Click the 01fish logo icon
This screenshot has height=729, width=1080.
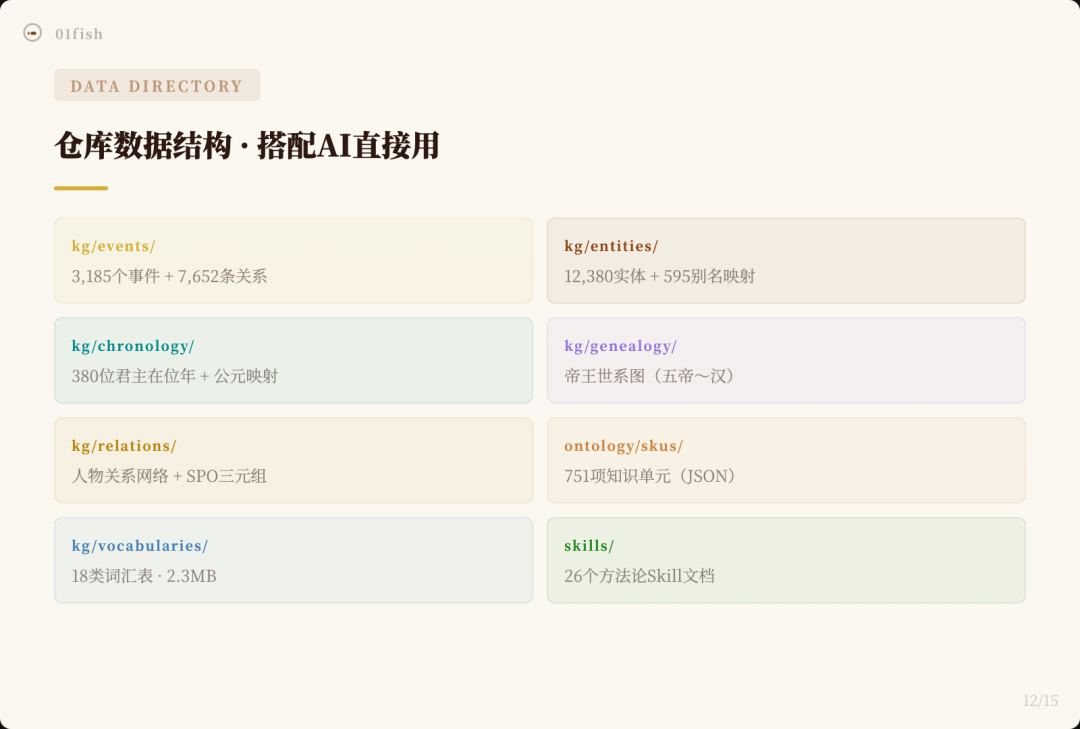[x=32, y=33]
